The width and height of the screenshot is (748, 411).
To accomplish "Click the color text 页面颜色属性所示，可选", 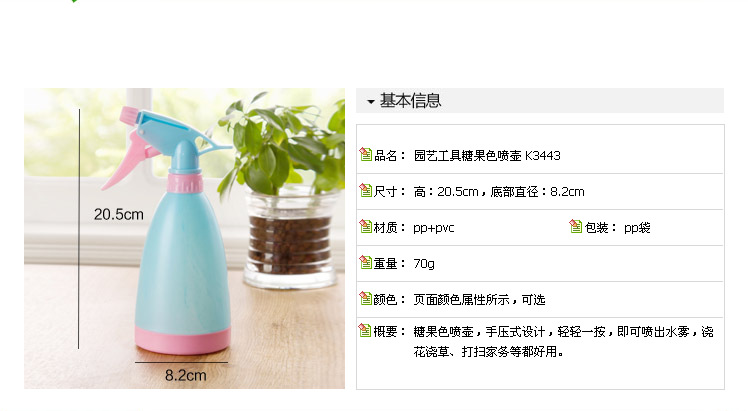I will tap(479, 299).
